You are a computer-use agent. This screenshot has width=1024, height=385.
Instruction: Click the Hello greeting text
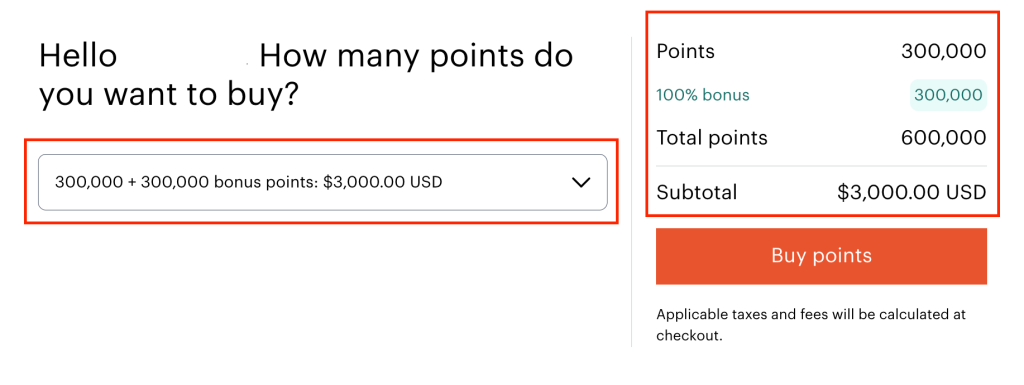pos(78,55)
